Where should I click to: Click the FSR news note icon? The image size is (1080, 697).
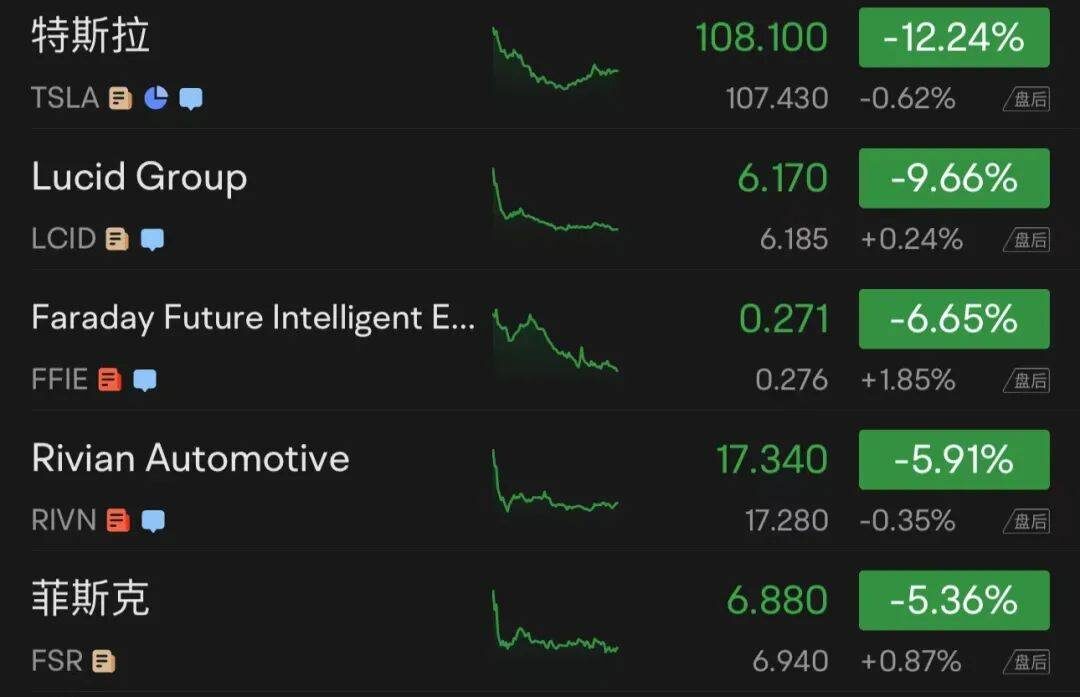[103, 661]
